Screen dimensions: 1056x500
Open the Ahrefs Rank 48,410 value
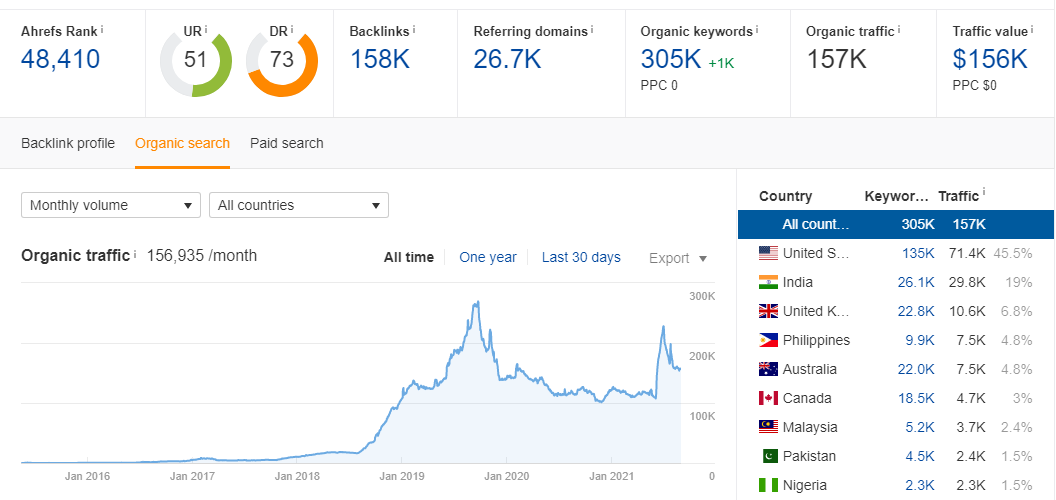click(x=61, y=59)
